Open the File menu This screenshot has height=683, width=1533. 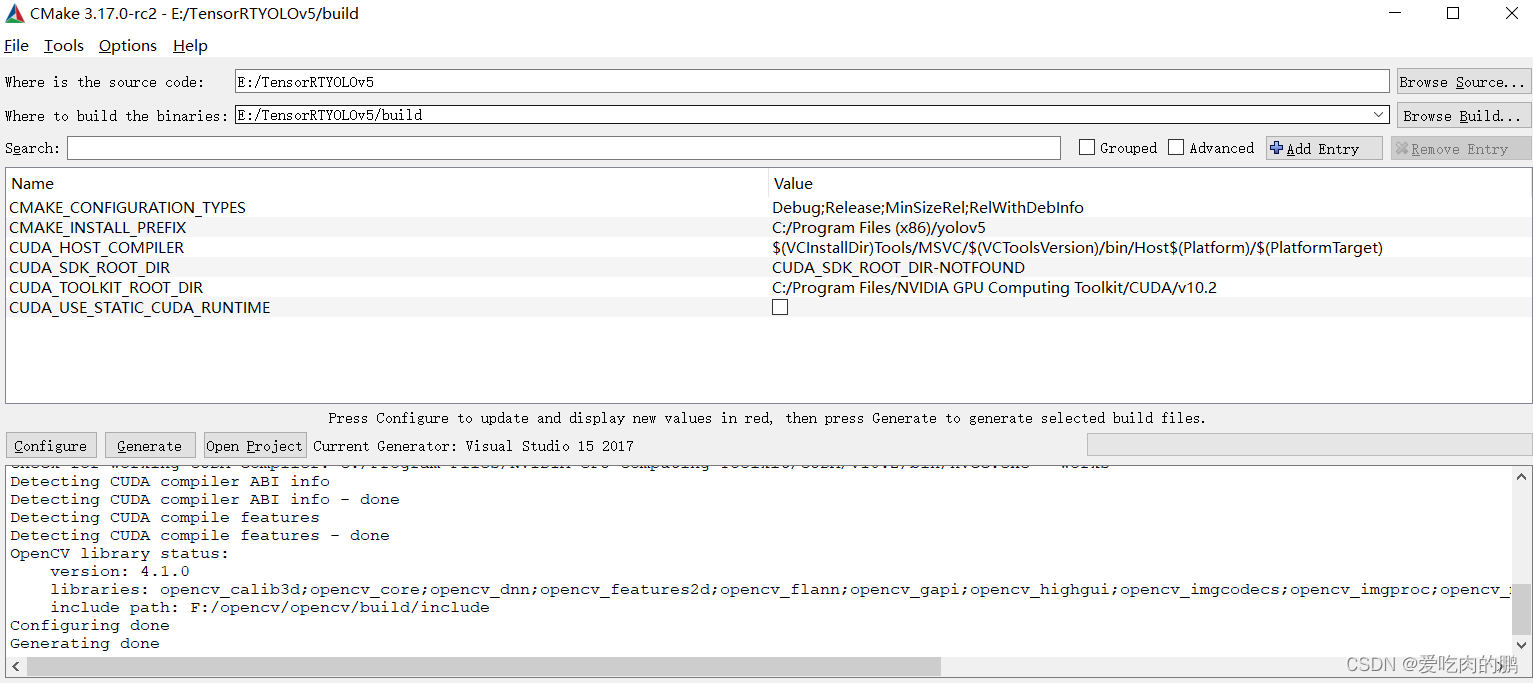click(x=16, y=45)
